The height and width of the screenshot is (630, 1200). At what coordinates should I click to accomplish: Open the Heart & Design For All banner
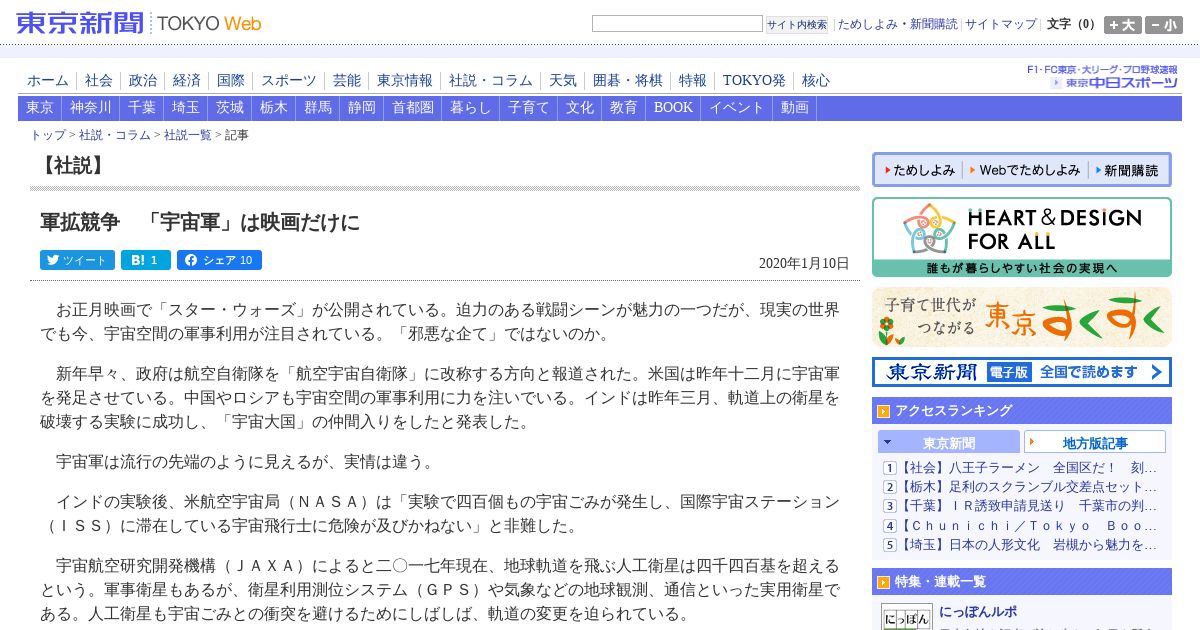tap(1022, 237)
